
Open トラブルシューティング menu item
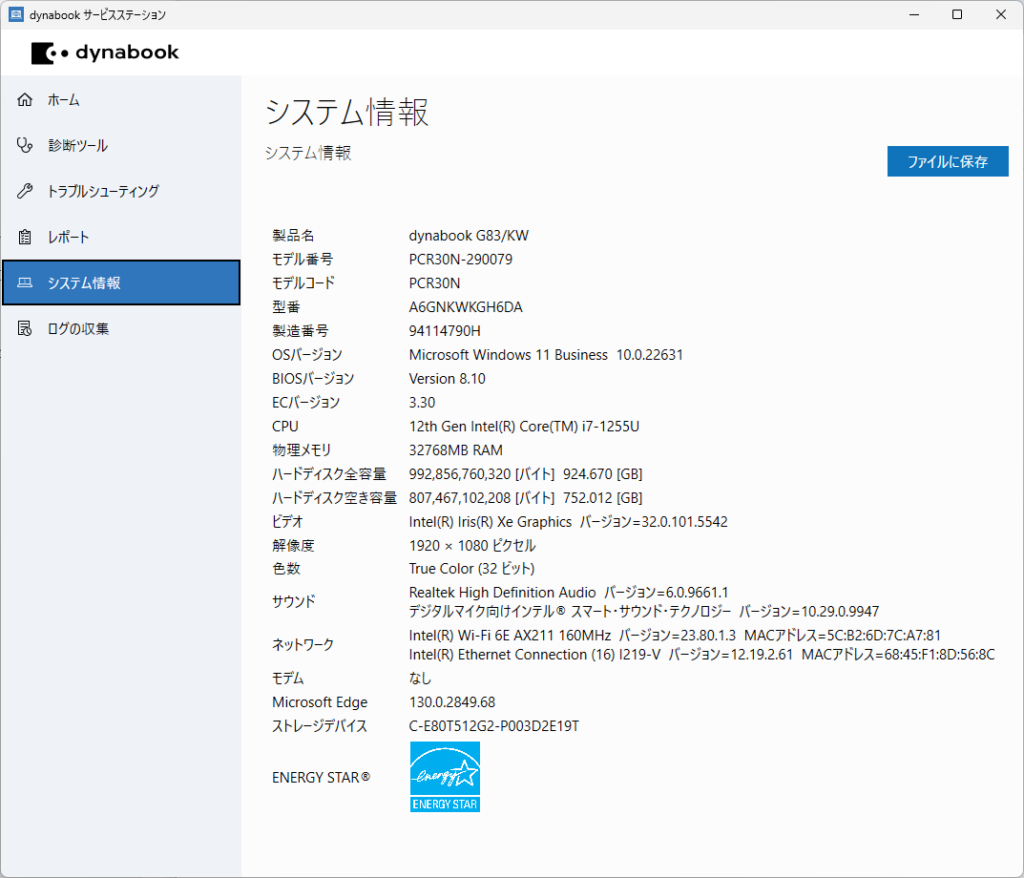coord(121,191)
